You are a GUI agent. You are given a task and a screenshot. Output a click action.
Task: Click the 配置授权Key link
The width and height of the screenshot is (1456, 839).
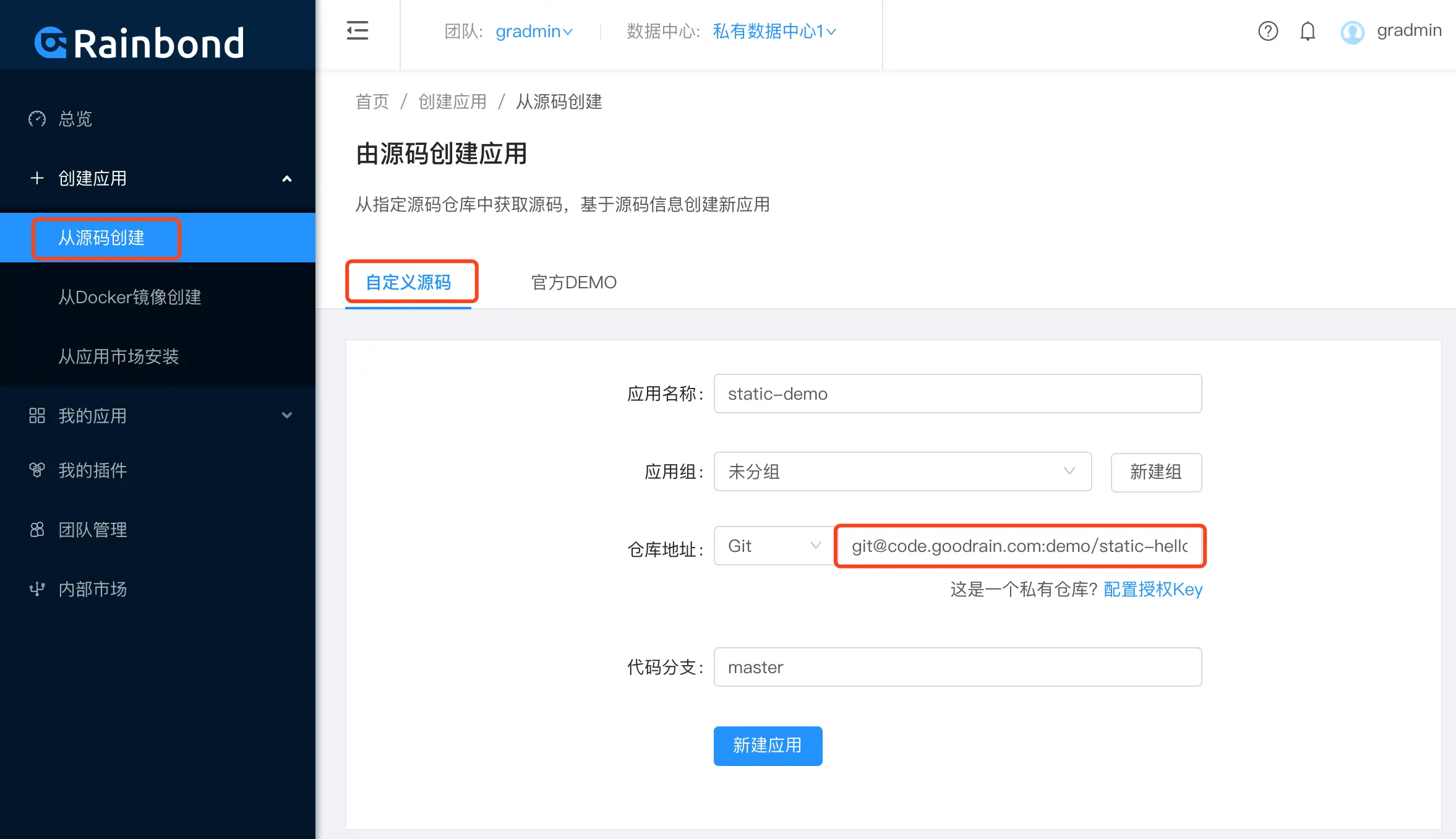click(1153, 590)
